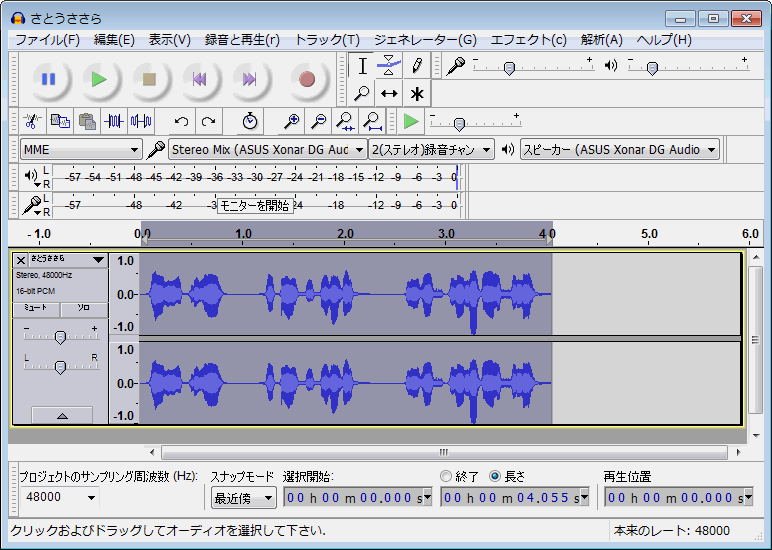The width and height of the screenshot is (772, 550).
Task: Click the track gain slider handle
Action: [60, 337]
